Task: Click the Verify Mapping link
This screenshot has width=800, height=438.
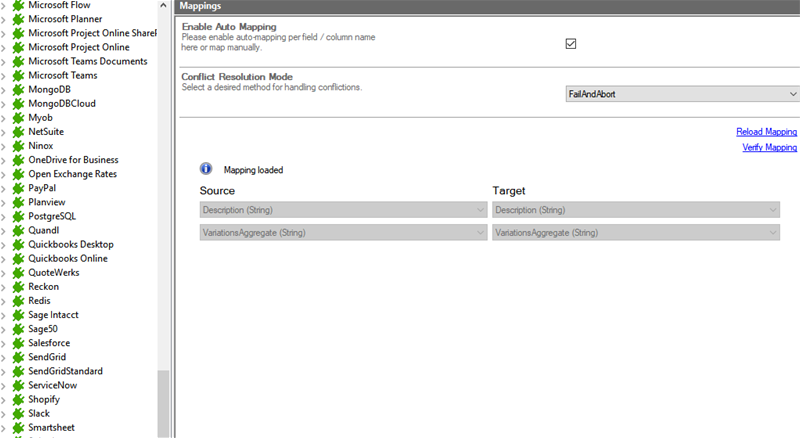Action: 769,148
